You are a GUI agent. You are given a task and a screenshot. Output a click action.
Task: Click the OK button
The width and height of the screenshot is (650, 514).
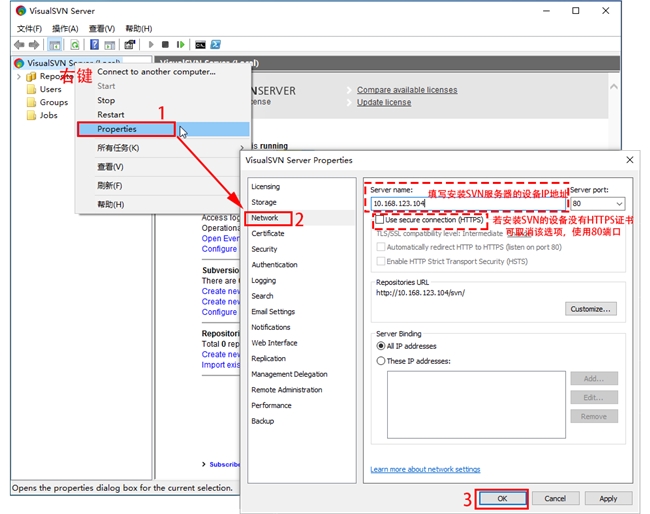pyautogui.click(x=501, y=498)
